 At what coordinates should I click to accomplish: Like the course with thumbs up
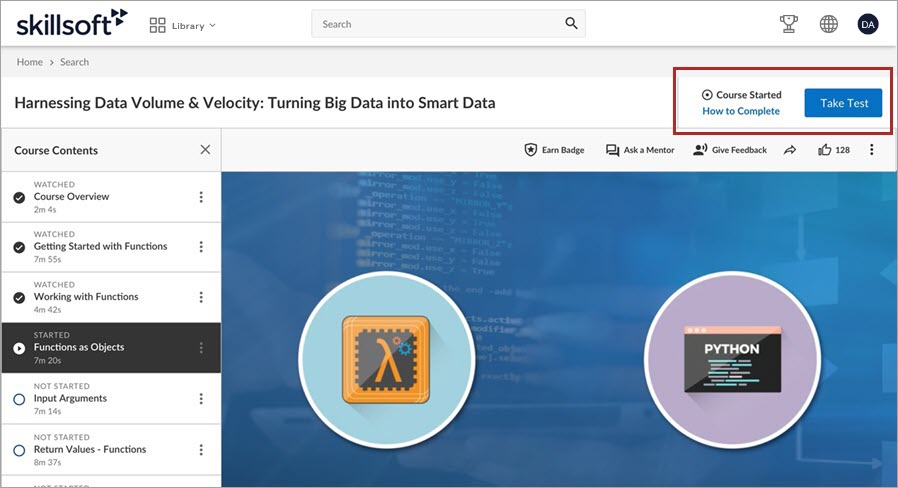tap(824, 150)
